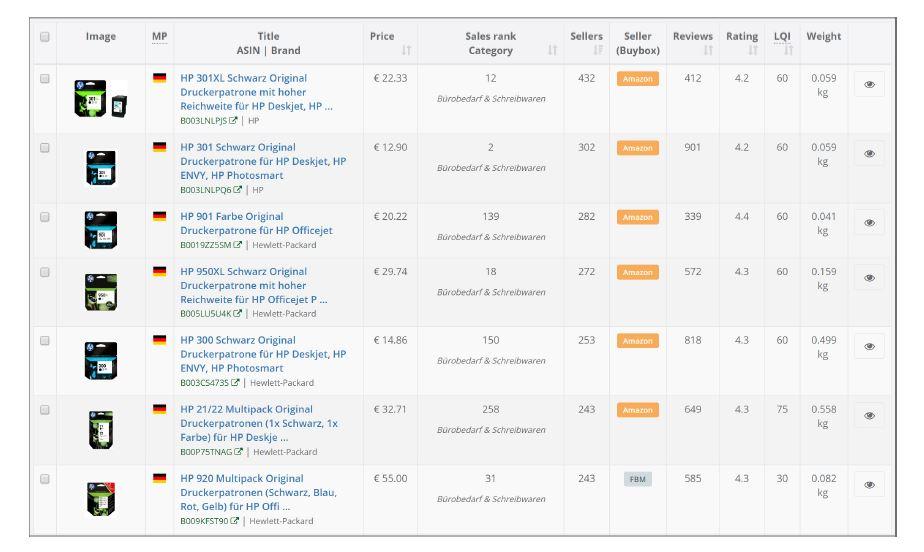Click the Weight column header
Image resolution: width=924 pixels, height=552 pixels.
(823, 37)
